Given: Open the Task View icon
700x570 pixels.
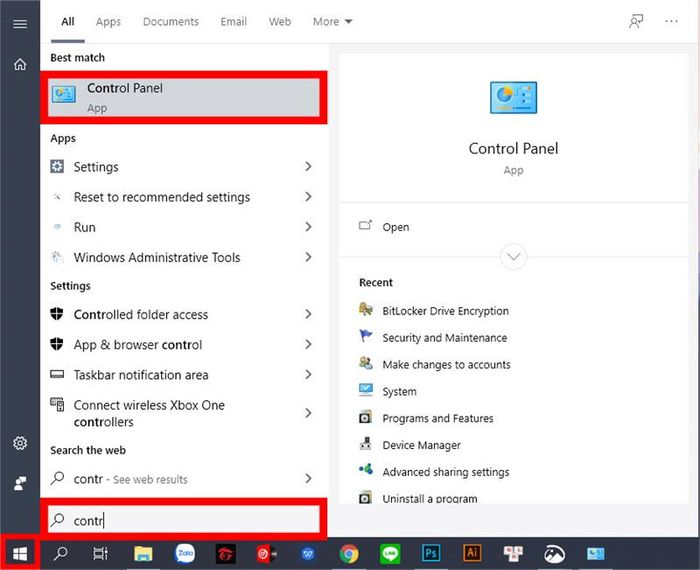Looking at the screenshot, I should (100, 553).
